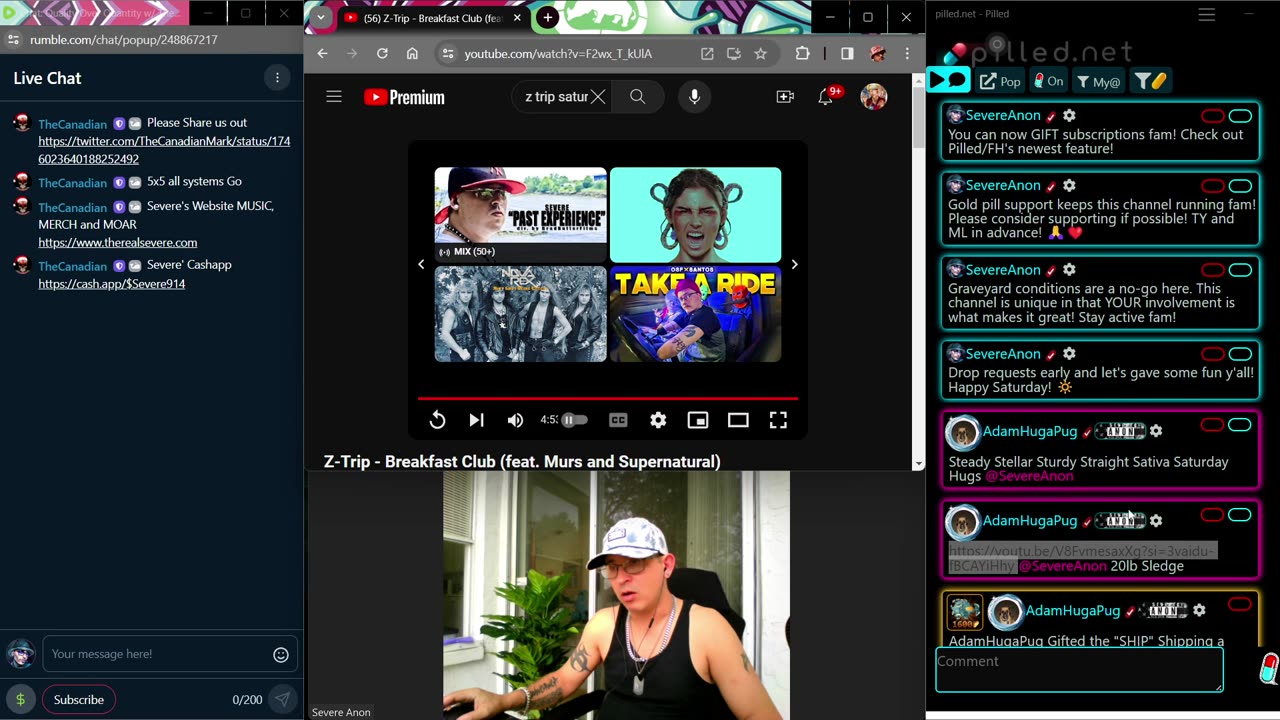Open therealsevere.com website link
Image resolution: width=1280 pixels, height=720 pixels.
pyautogui.click(x=118, y=242)
